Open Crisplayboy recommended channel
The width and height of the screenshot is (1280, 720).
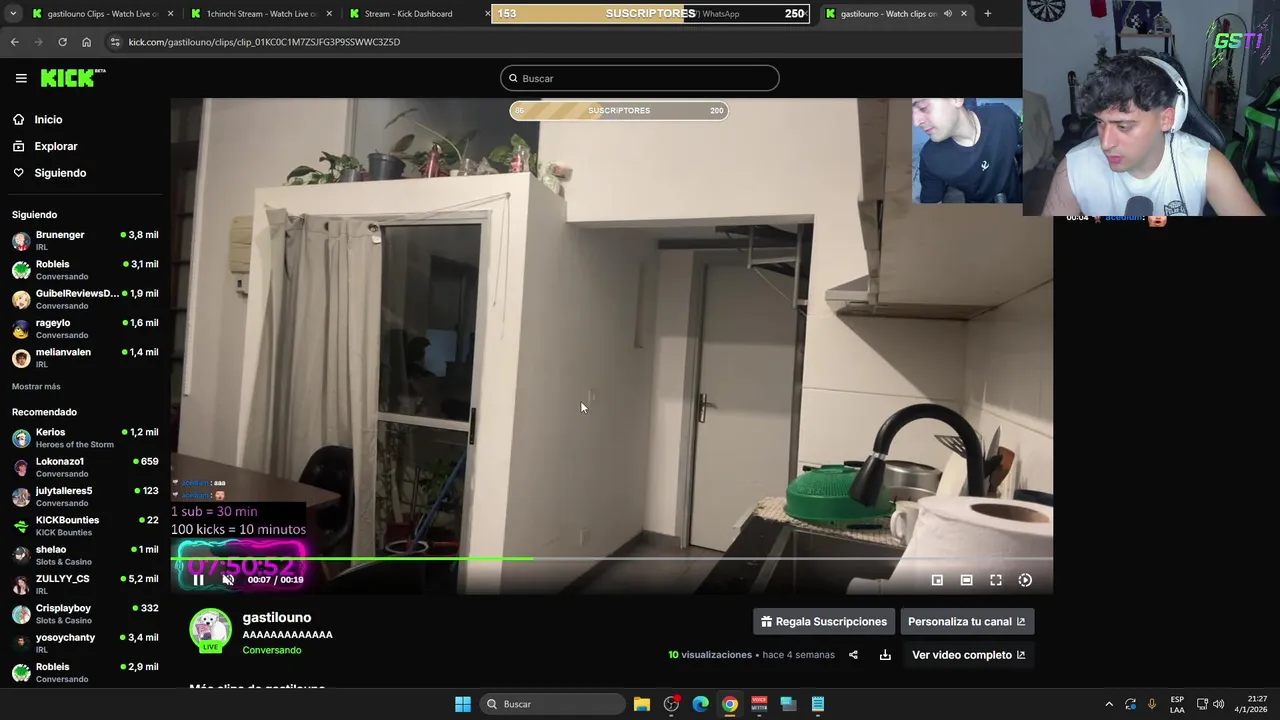click(85, 613)
